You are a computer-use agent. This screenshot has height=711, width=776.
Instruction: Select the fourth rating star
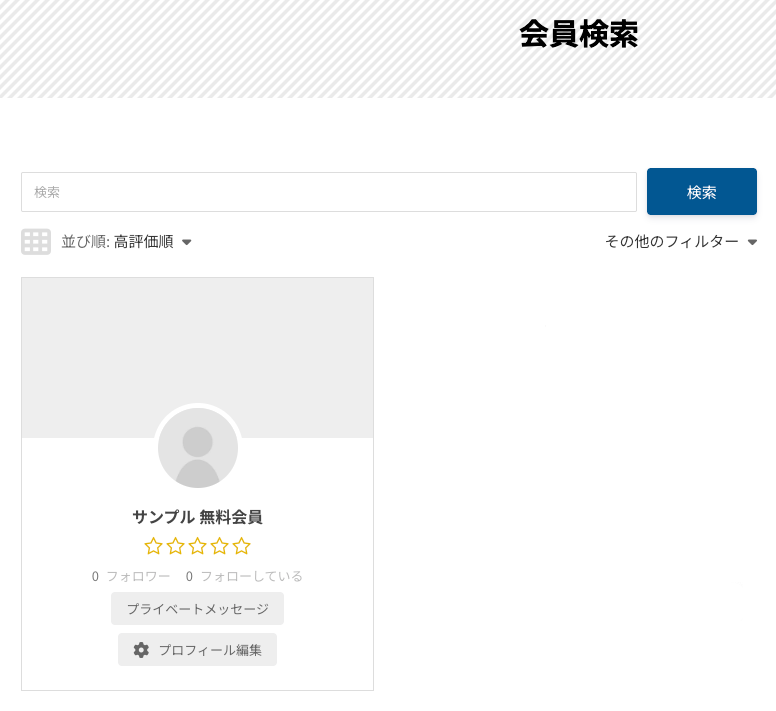(x=219, y=546)
